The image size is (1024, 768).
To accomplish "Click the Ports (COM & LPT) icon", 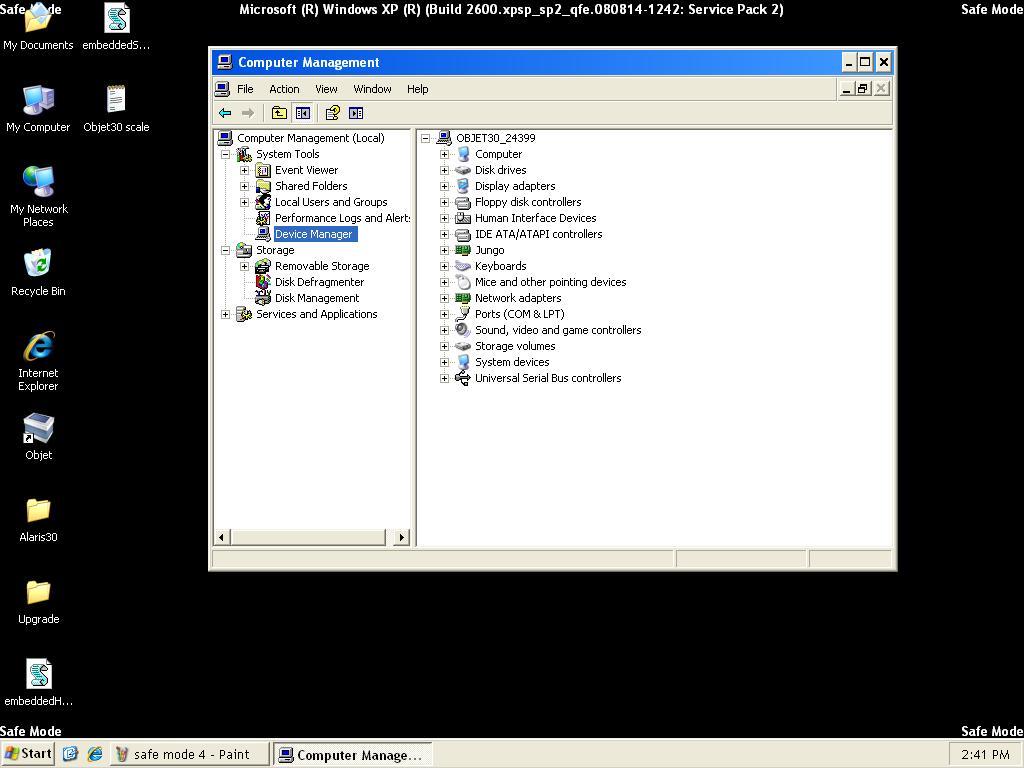I will coord(463,314).
